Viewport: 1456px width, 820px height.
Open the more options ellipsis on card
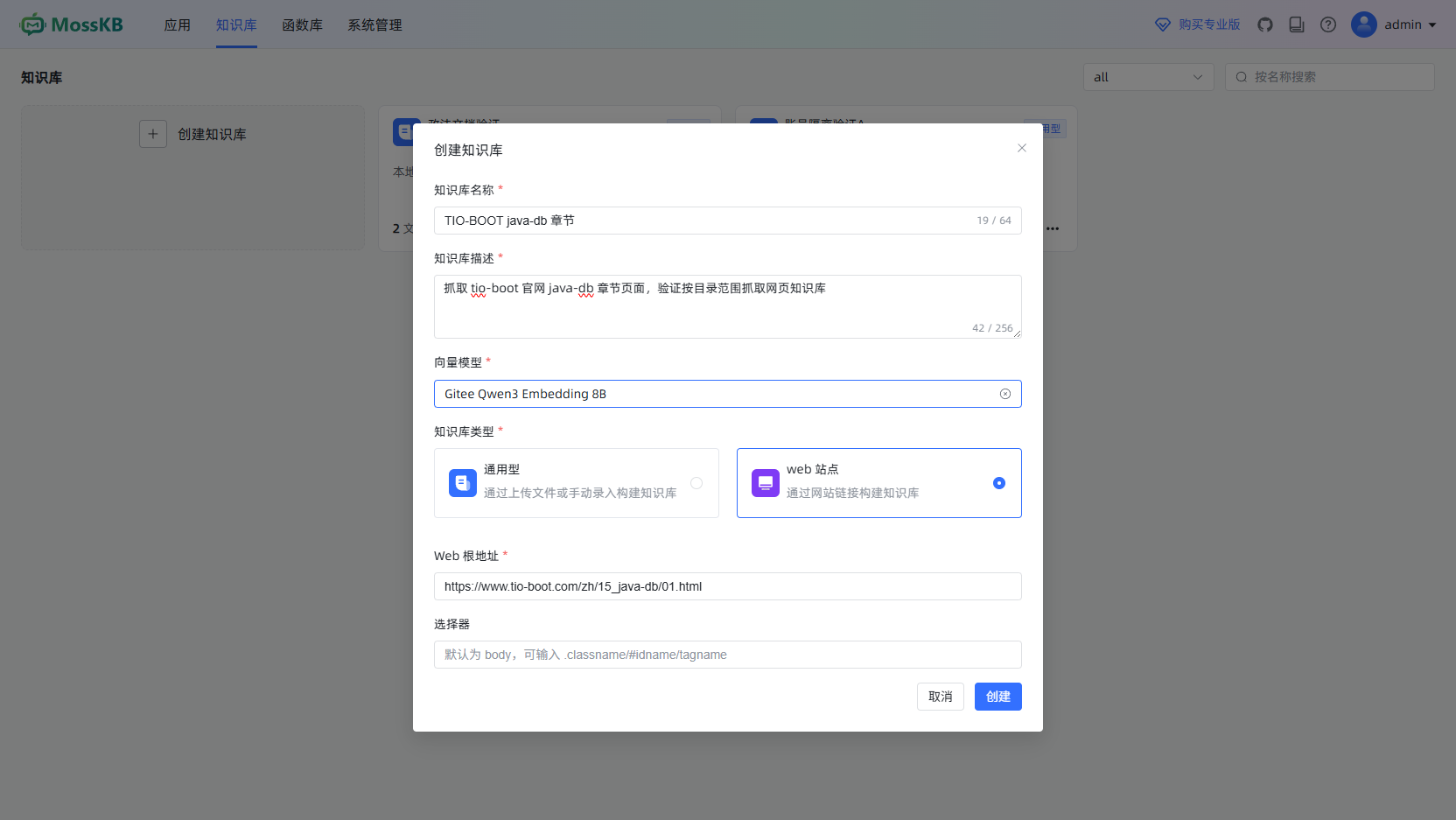click(x=1053, y=228)
